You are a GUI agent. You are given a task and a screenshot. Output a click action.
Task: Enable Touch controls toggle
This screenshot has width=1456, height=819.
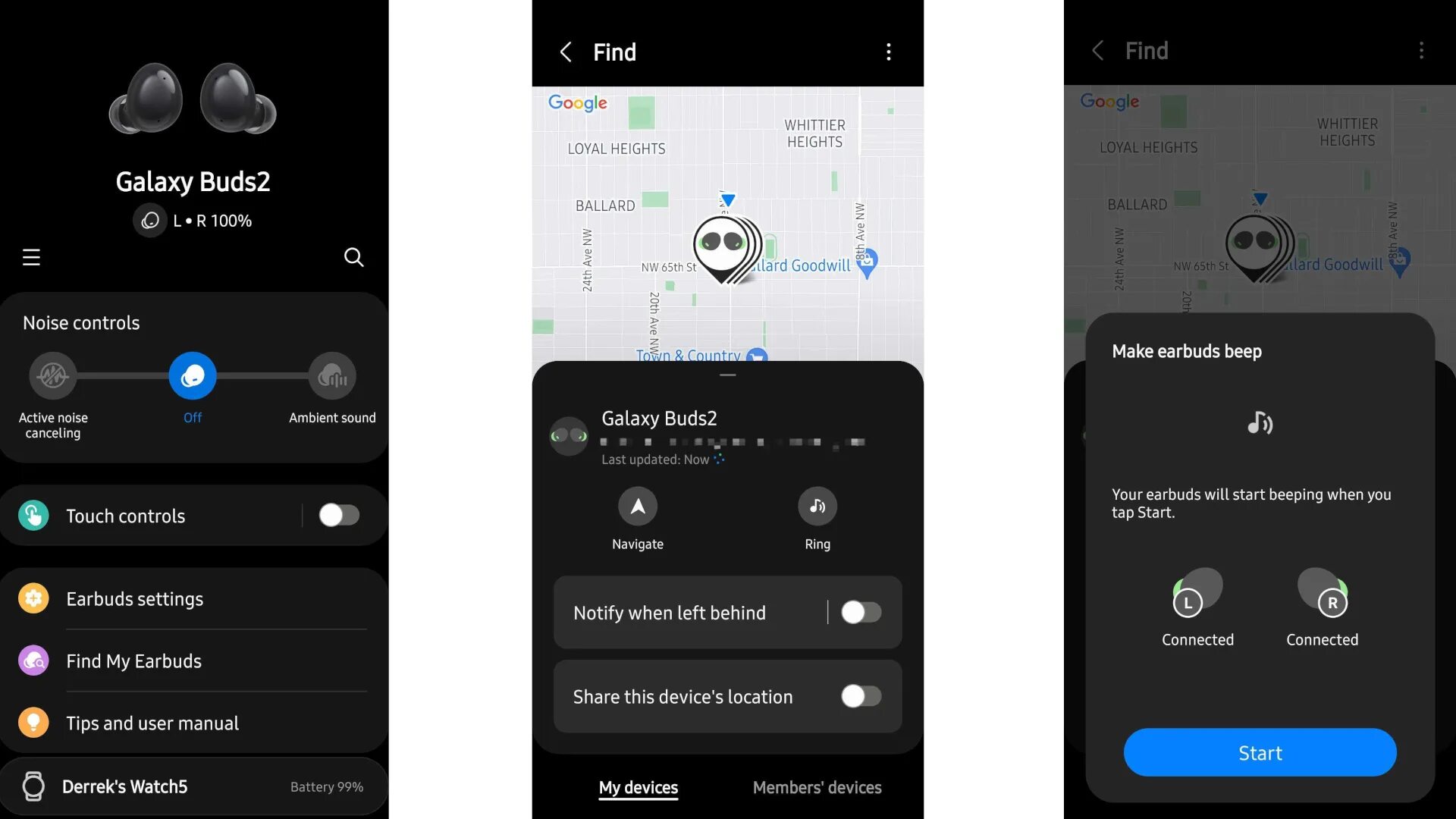[339, 516]
